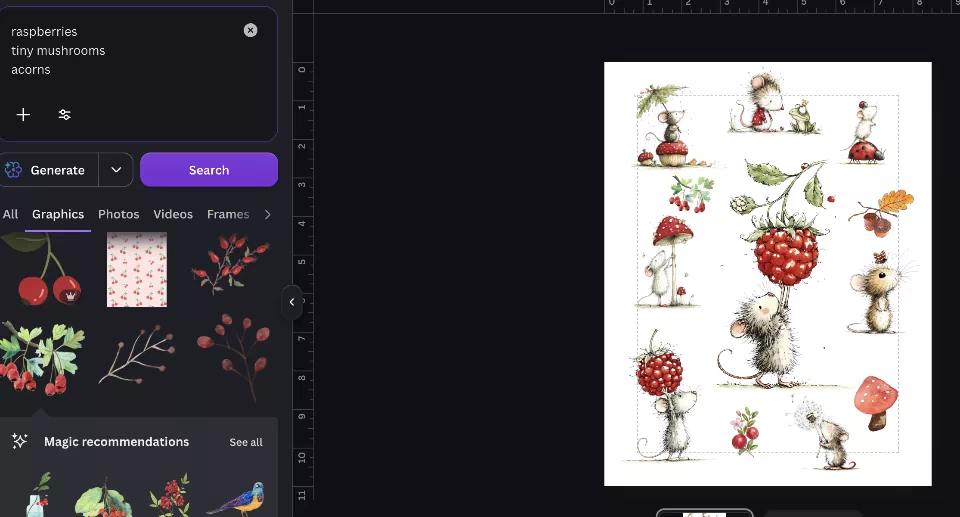Click the plus icon in the search box
Image resolution: width=960 pixels, height=517 pixels.
(x=23, y=115)
